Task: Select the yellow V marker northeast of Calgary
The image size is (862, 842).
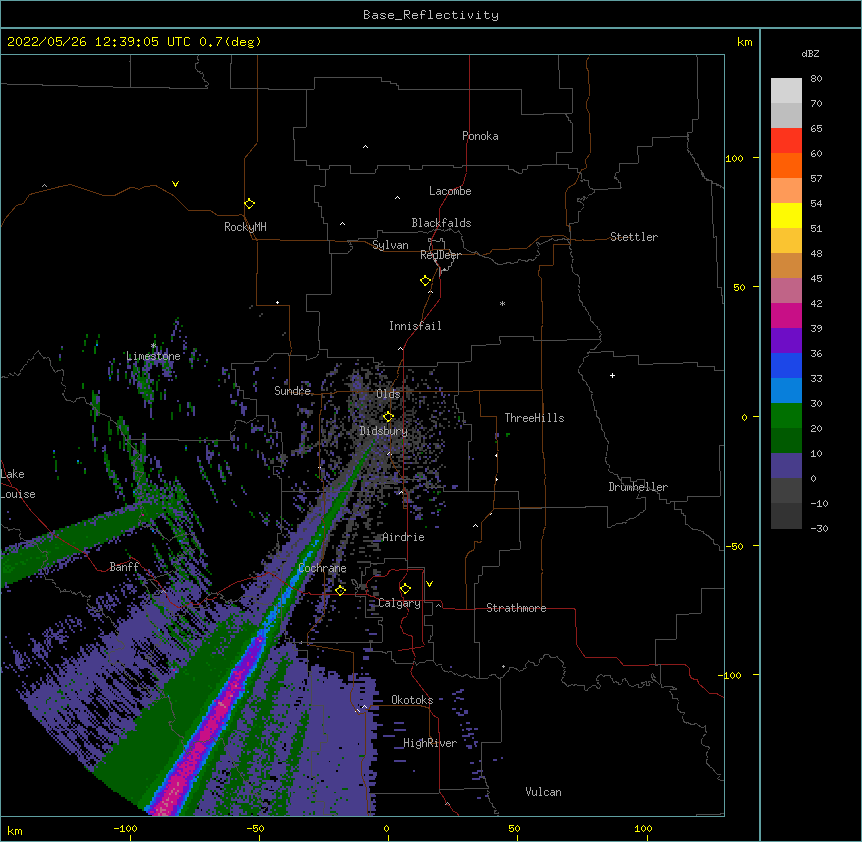Action: point(429,584)
